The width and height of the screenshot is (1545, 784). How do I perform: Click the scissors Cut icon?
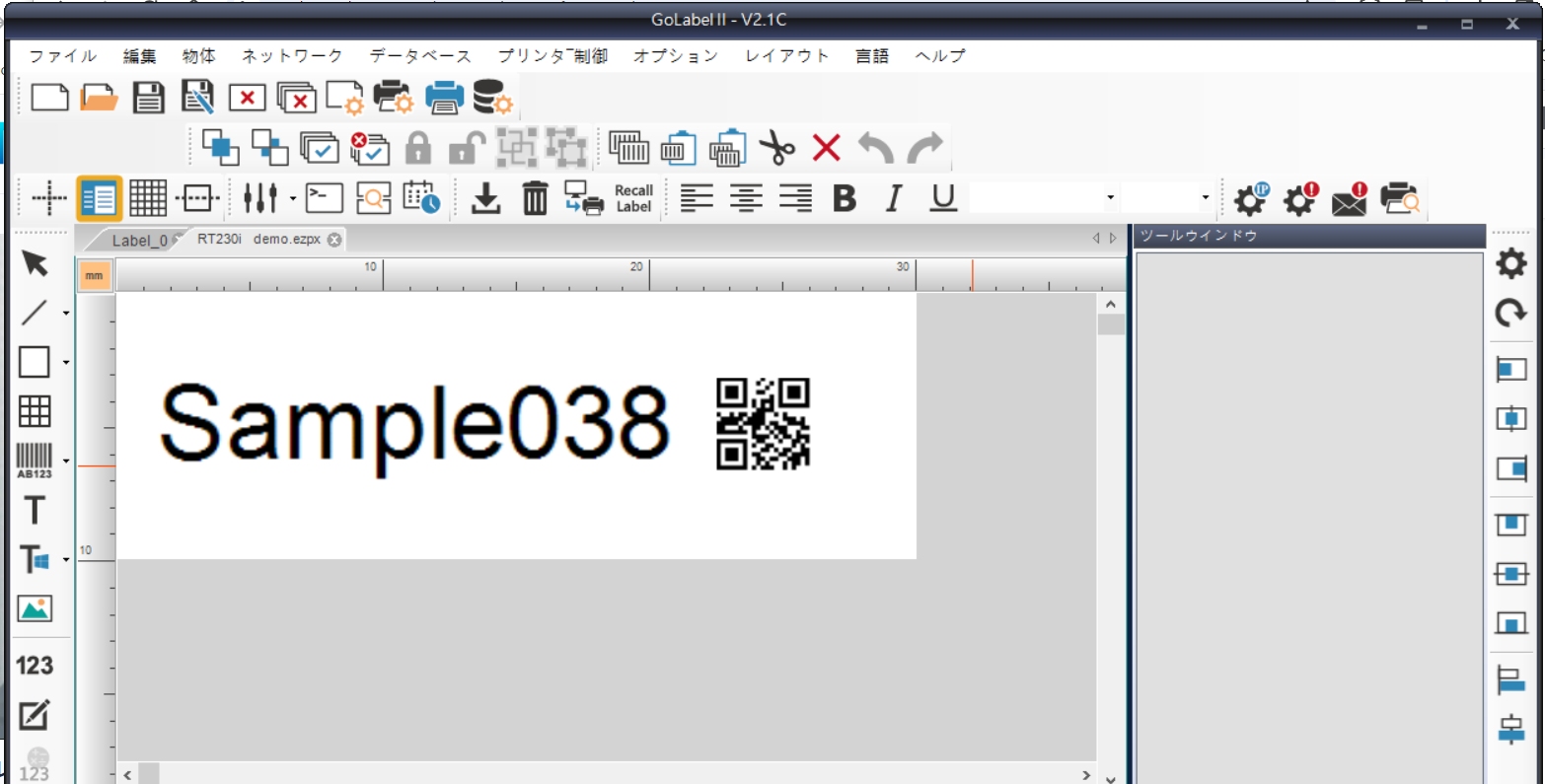point(777,148)
